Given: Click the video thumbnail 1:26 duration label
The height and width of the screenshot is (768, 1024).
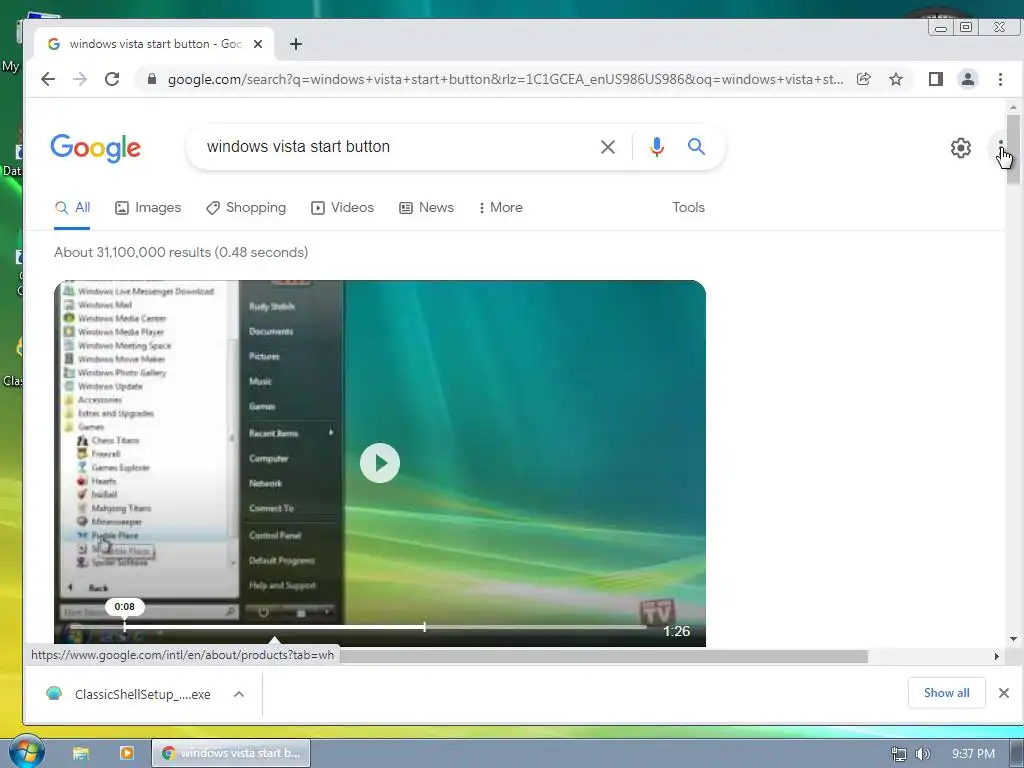Looking at the screenshot, I should pos(677,631).
